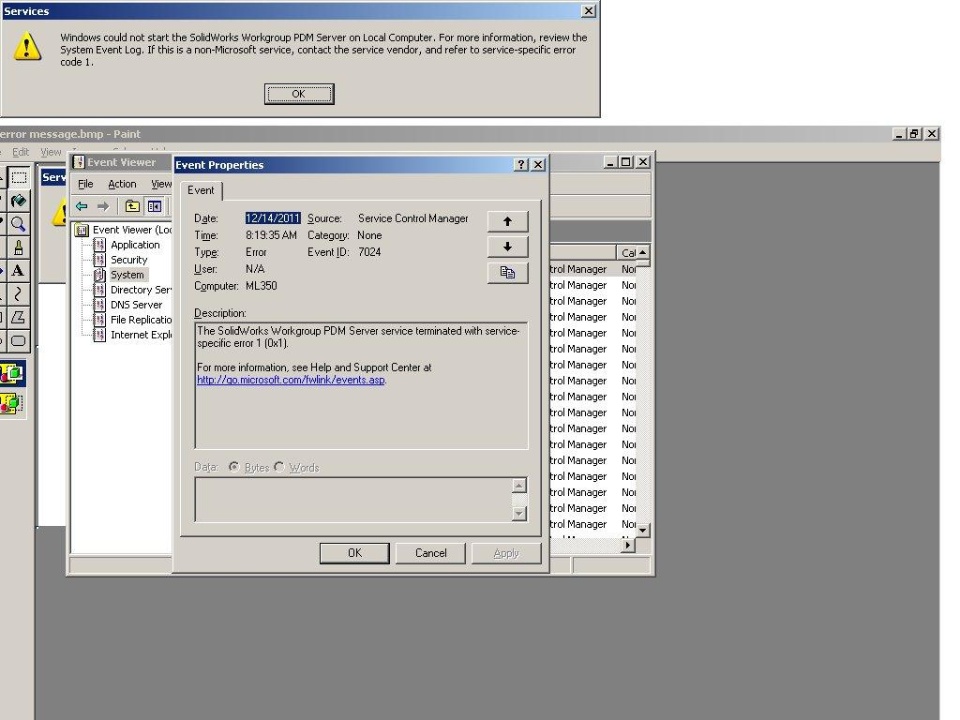The height and width of the screenshot is (720, 960).
Task: Go up one level in Event Viewer
Action: point(132,206)
